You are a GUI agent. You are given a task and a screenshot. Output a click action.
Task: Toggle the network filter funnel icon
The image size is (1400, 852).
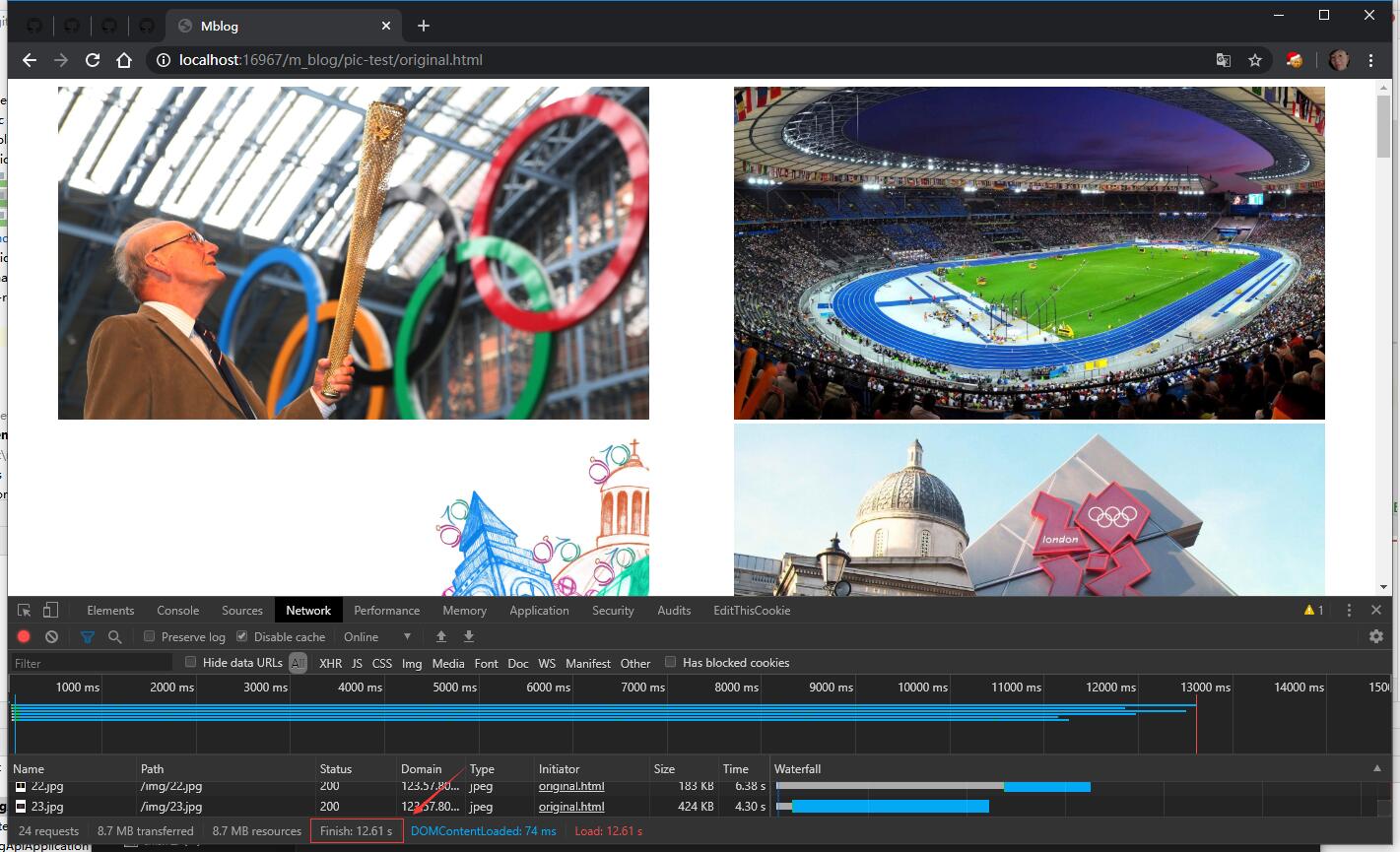coord(88,637)
